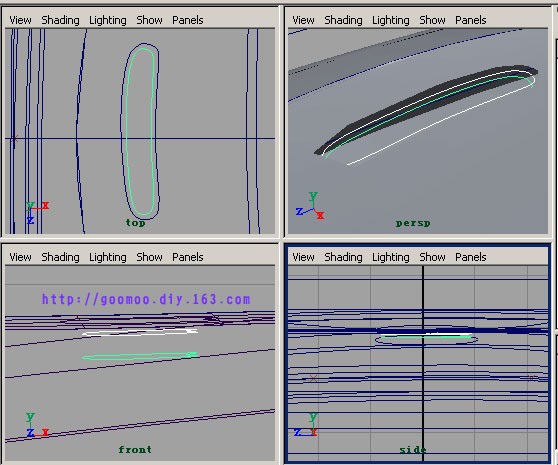The width and height of the screenshot is (558, 465).
Task: Open Panels menu in top viewport
Action: pyautogui.click(x=188, y=20)
